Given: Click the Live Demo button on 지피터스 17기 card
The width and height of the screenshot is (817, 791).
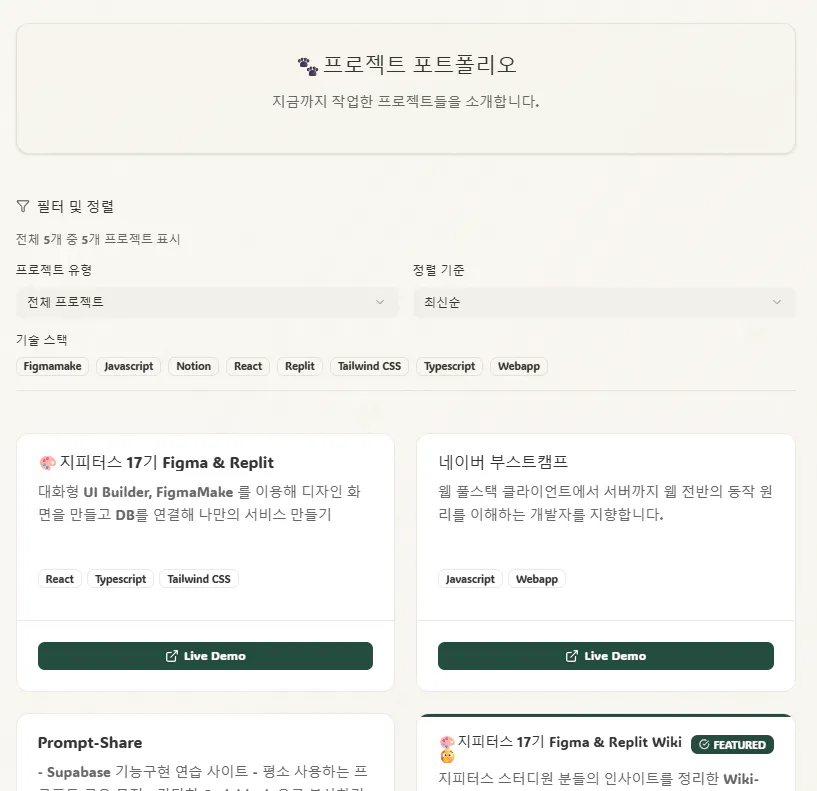Looking at the screenshot, I should click(x=205, y=655).
